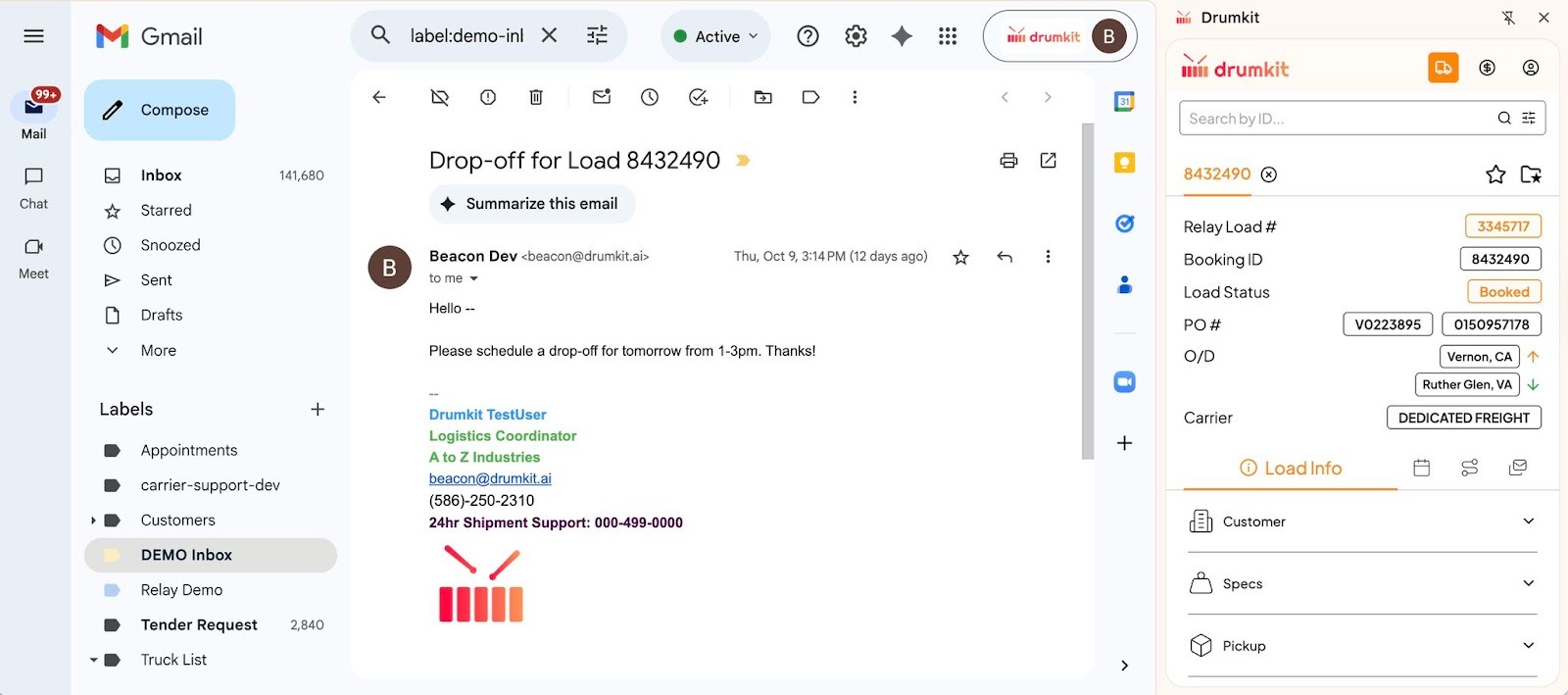Switch to Meet in the Gmail rail
This screenshot has width=1568, height=695.
[33, 258]
